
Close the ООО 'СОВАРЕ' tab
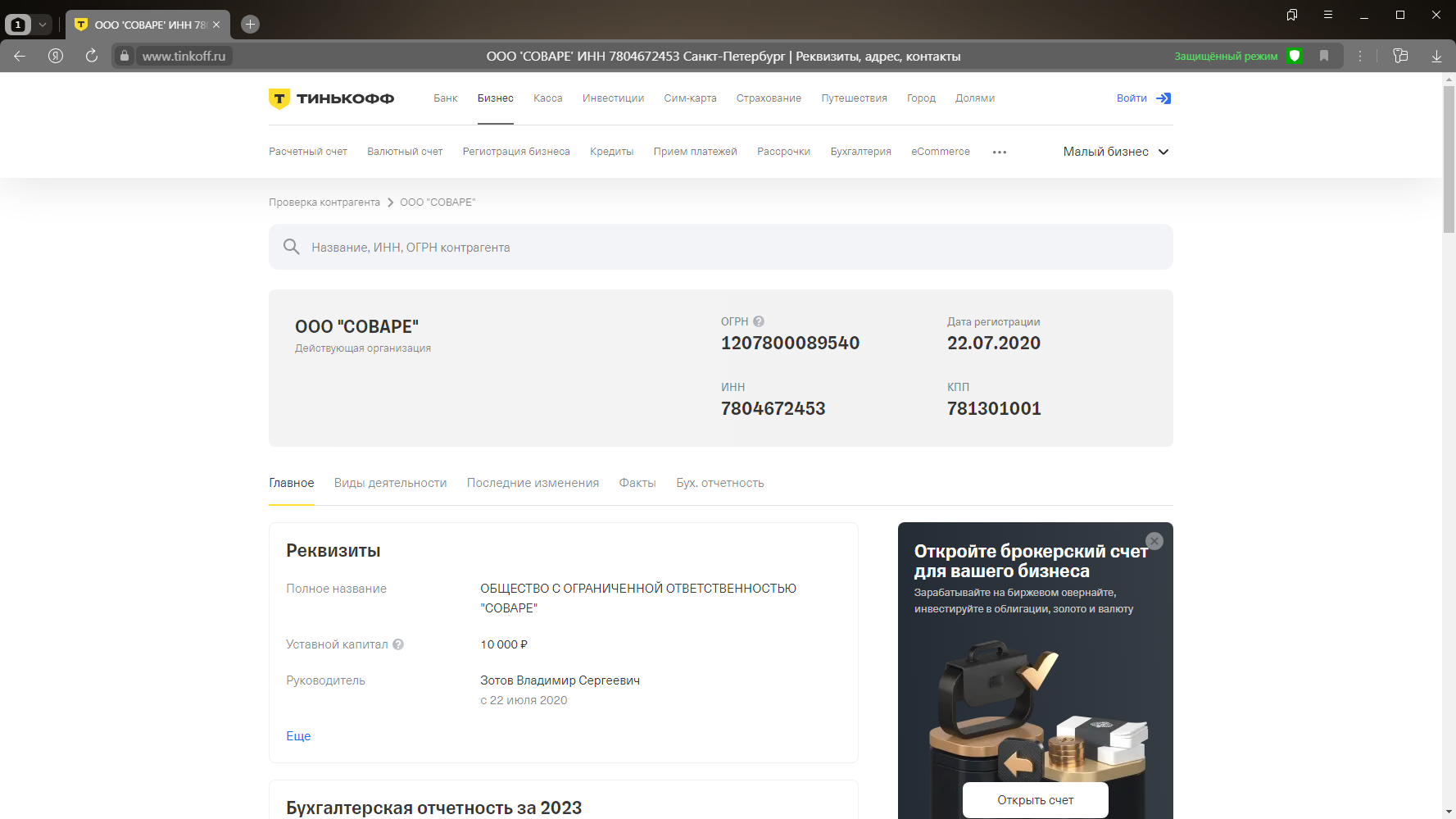[216, 25]
